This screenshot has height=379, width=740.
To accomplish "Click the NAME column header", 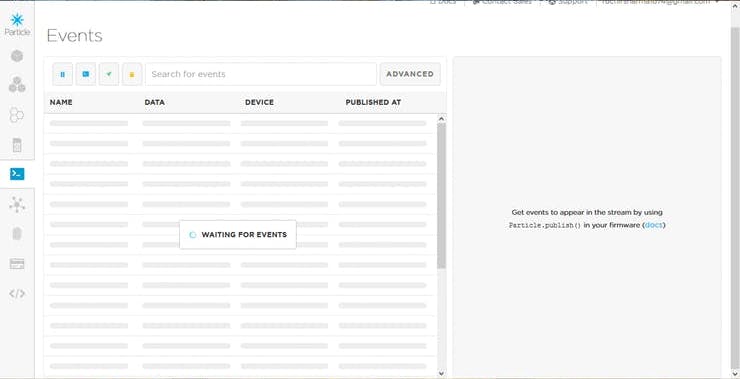I will (61, 102).
